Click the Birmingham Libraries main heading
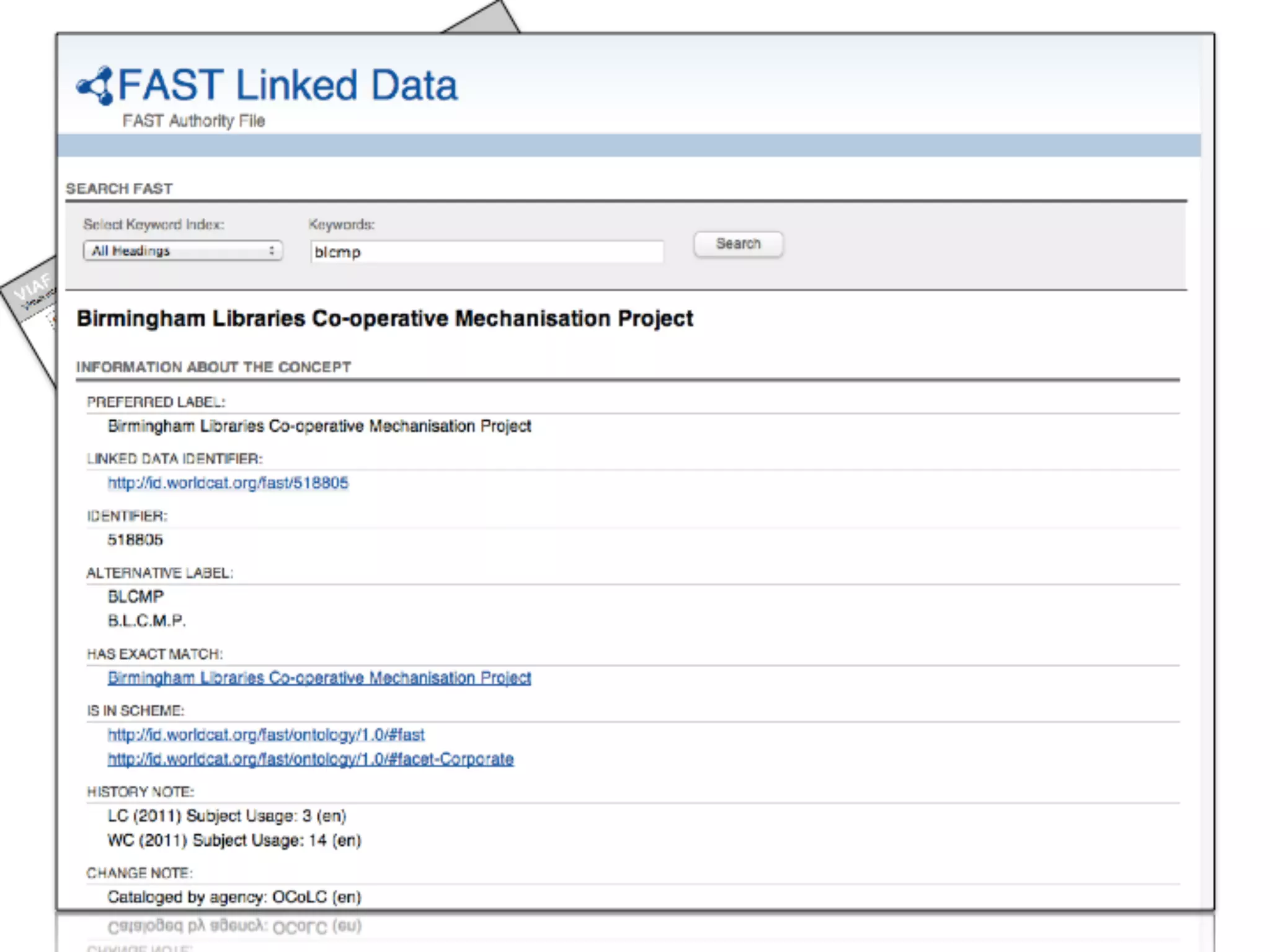 click(384, 319)
